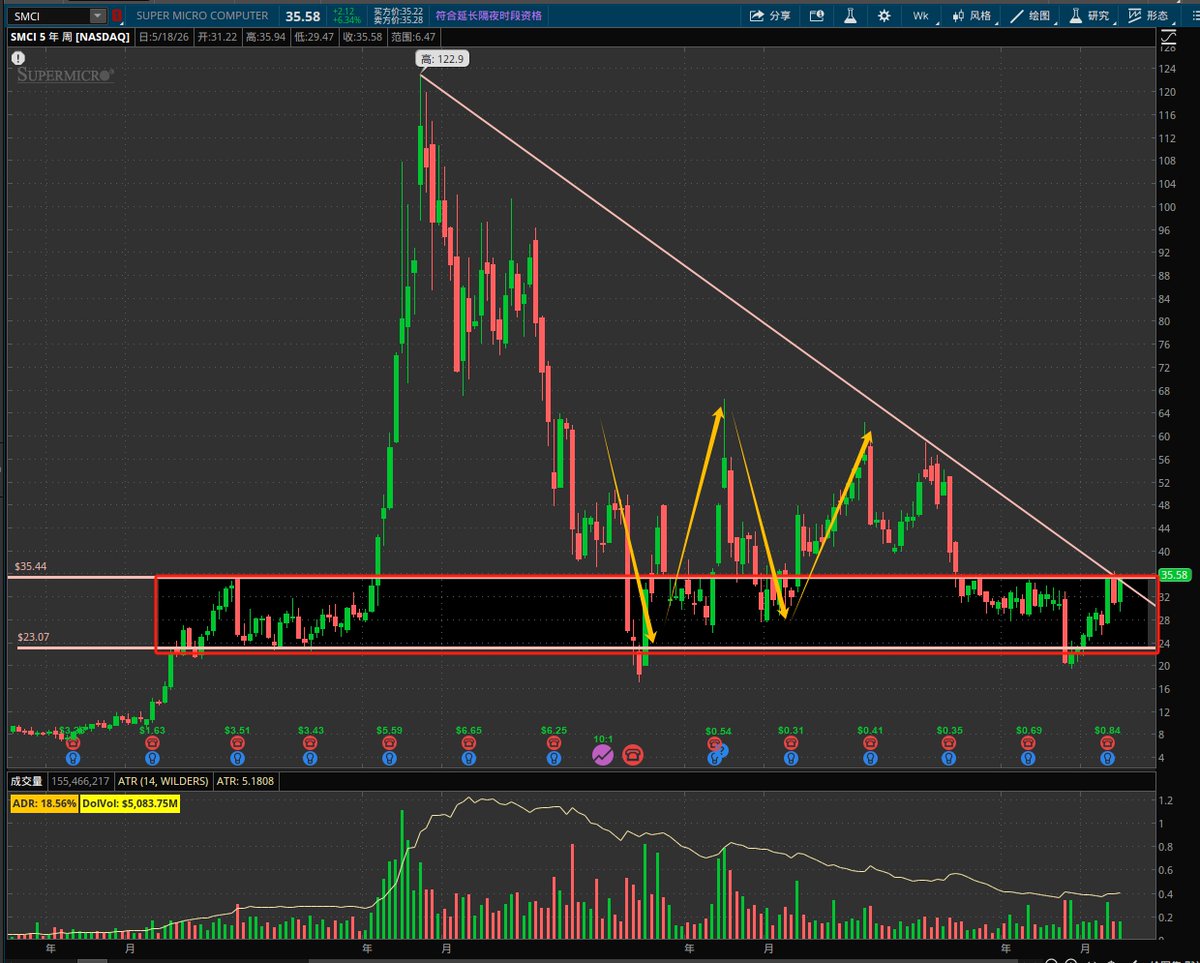Click the lightbulb icon under $0.84

(1107, 759)
